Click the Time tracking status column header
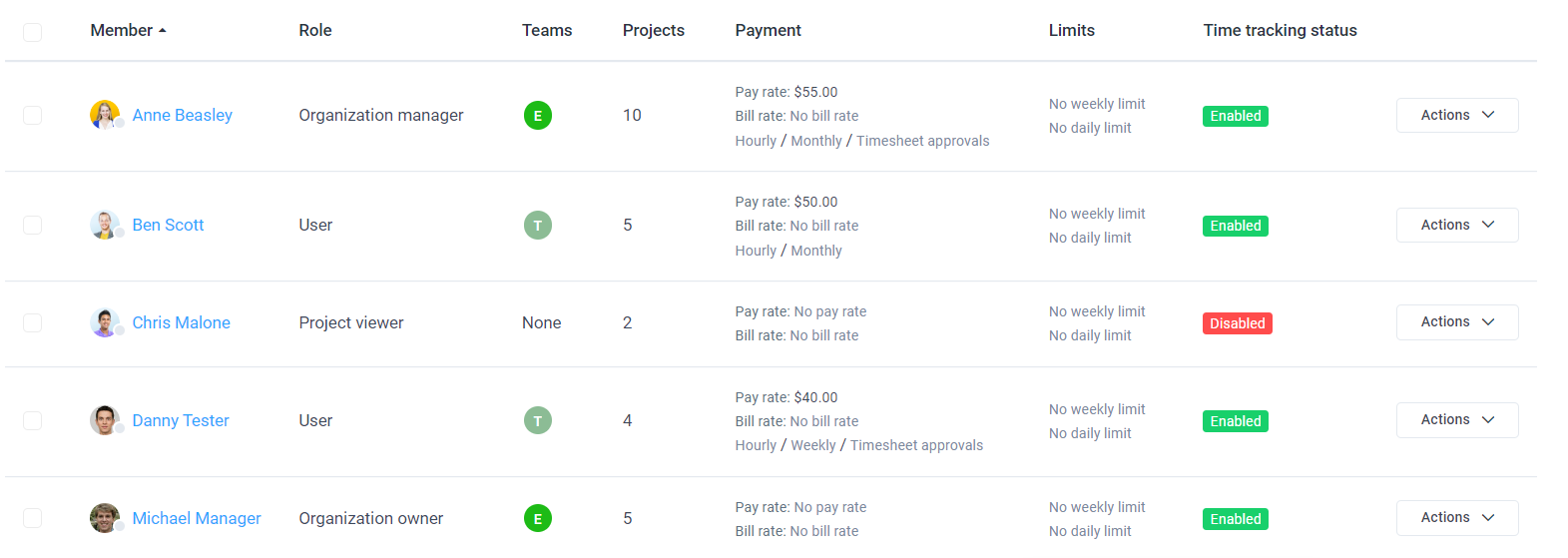Screen dimensions: 1568x558 pyautogui.click(x=1280, y=31)
